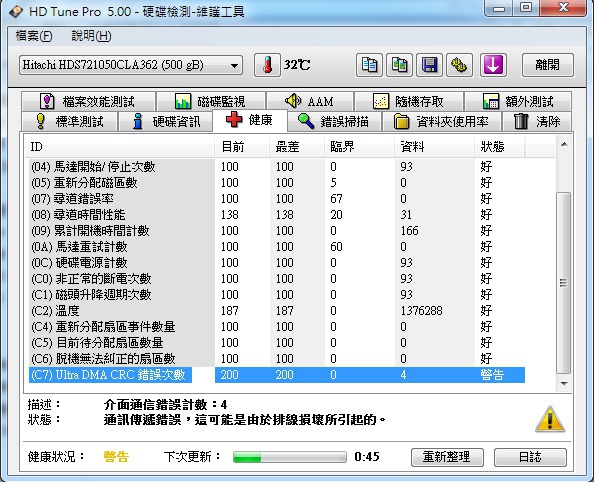Open the 檔案(F) menu
The width and height of the screenshot is (594, 482).
34,36
